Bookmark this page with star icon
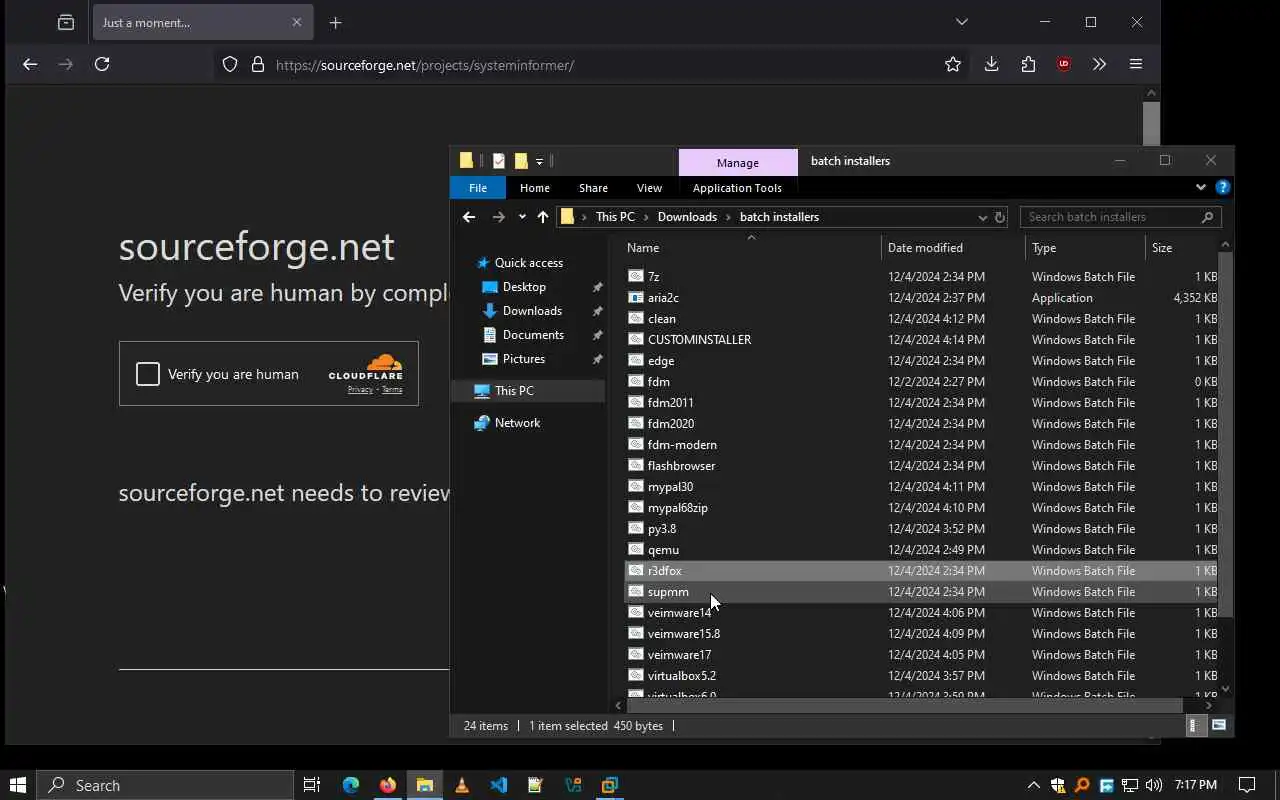The width and height of the screenshot is (1280, 800). 953,64
